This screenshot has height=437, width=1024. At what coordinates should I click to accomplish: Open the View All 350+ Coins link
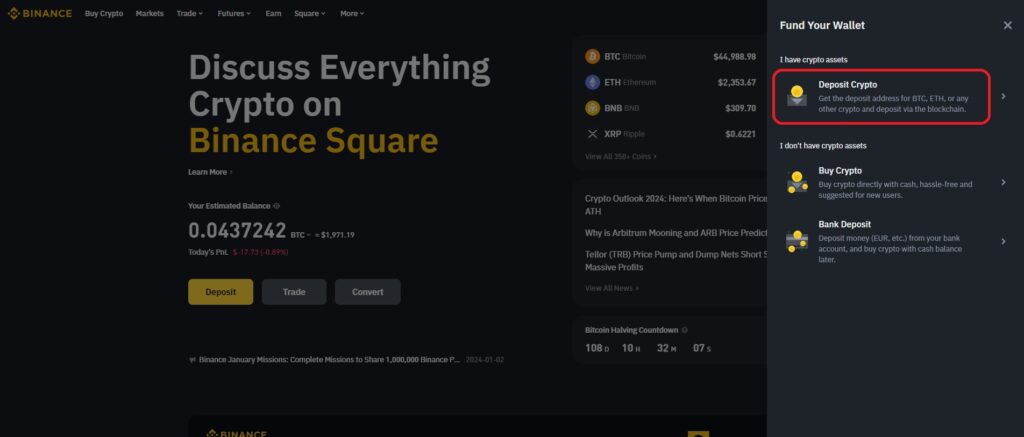tap(621, 157)
